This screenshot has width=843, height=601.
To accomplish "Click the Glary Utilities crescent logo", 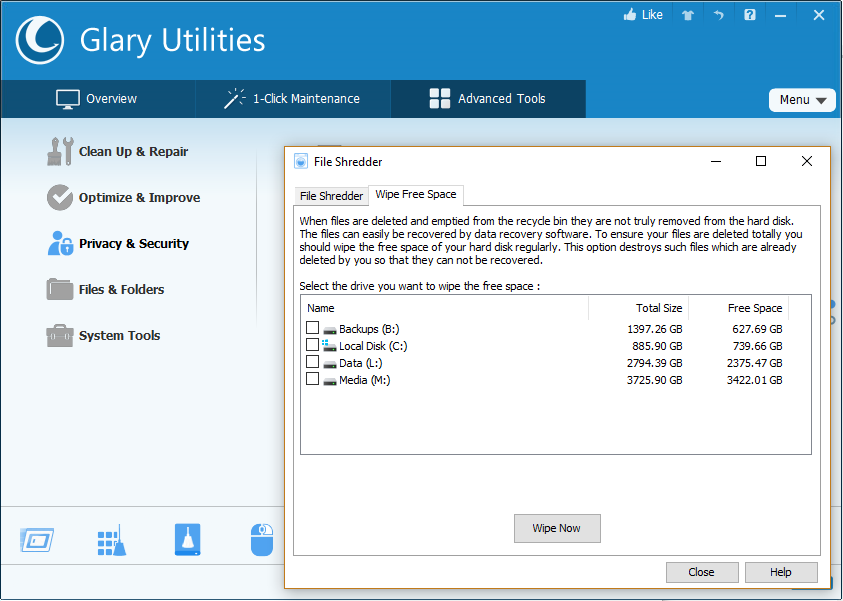I will click(x=40, y=40).
